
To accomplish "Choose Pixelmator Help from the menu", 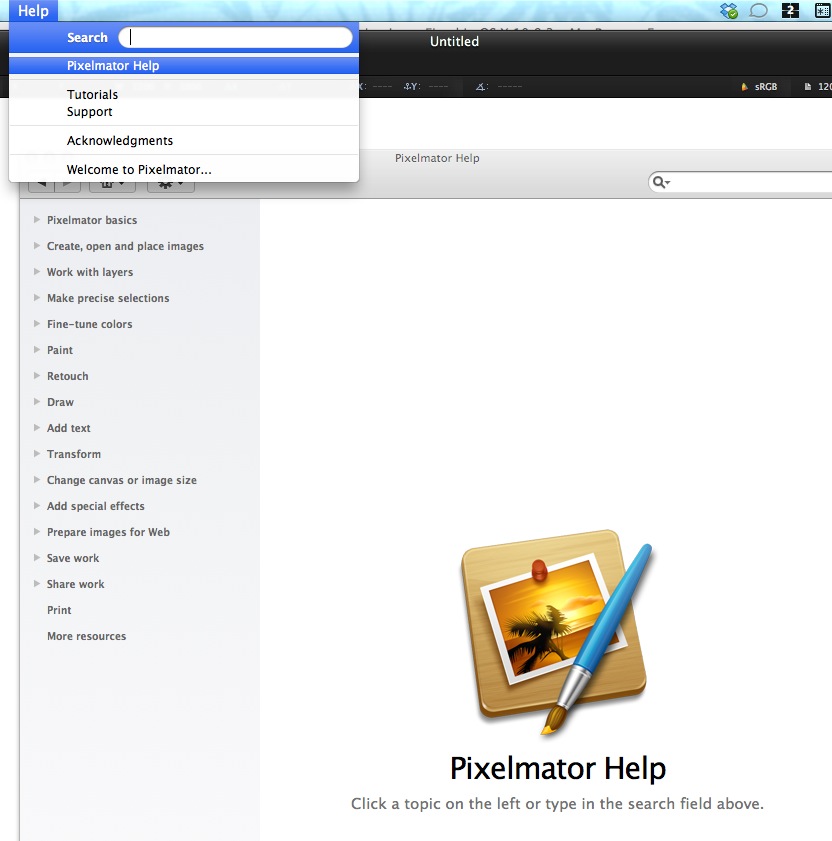I will point(184,65).
